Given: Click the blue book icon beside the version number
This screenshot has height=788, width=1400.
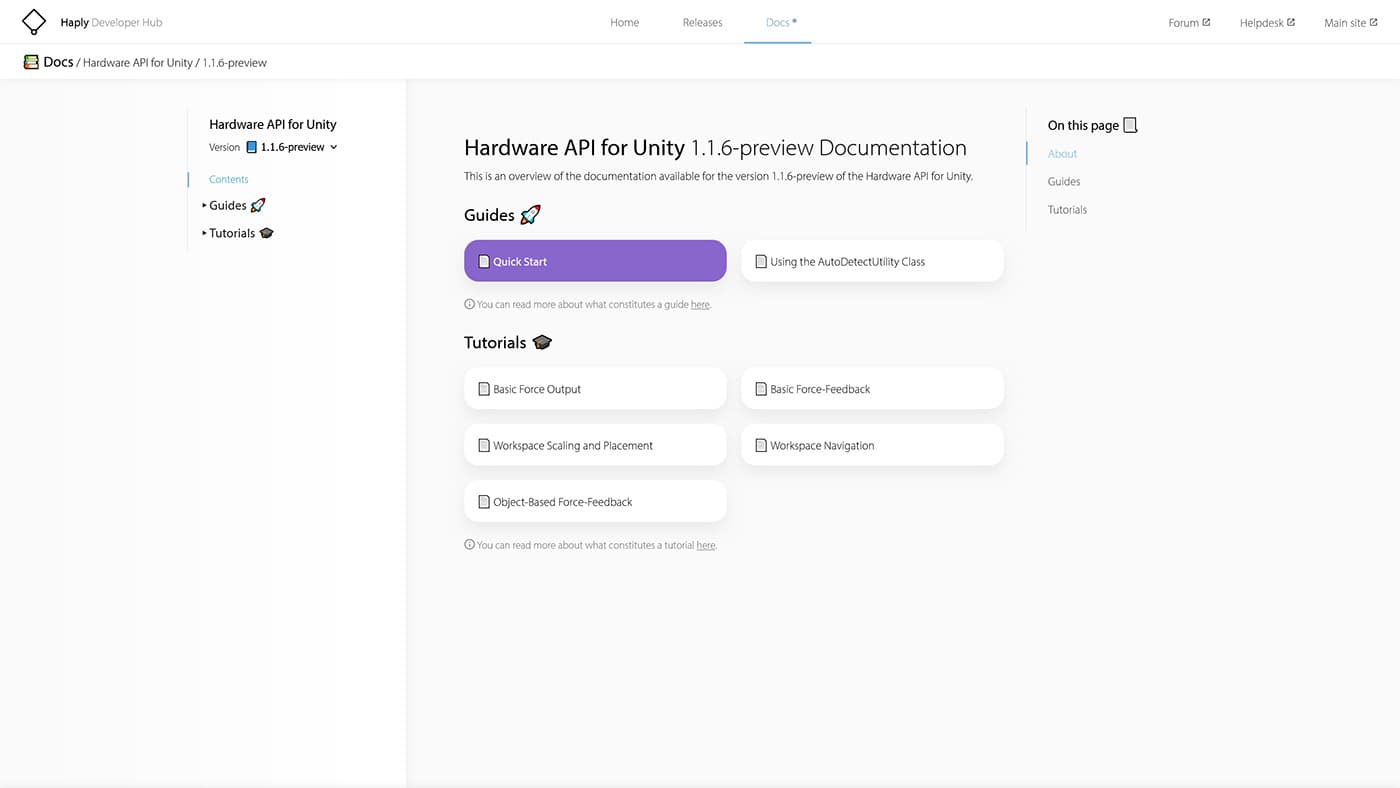Looking at the screenshot, I should tap(249, 146).
